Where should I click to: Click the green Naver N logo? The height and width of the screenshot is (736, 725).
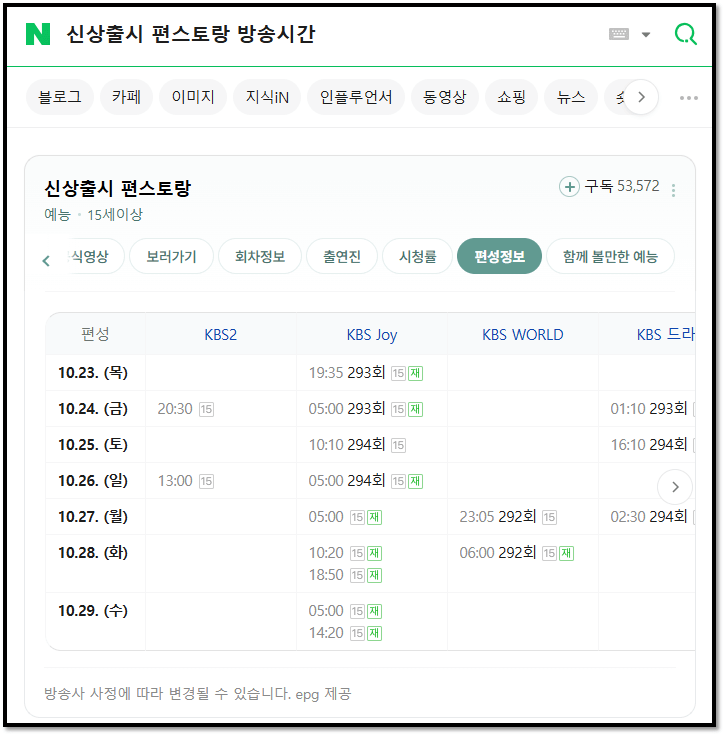pos(38,34)
